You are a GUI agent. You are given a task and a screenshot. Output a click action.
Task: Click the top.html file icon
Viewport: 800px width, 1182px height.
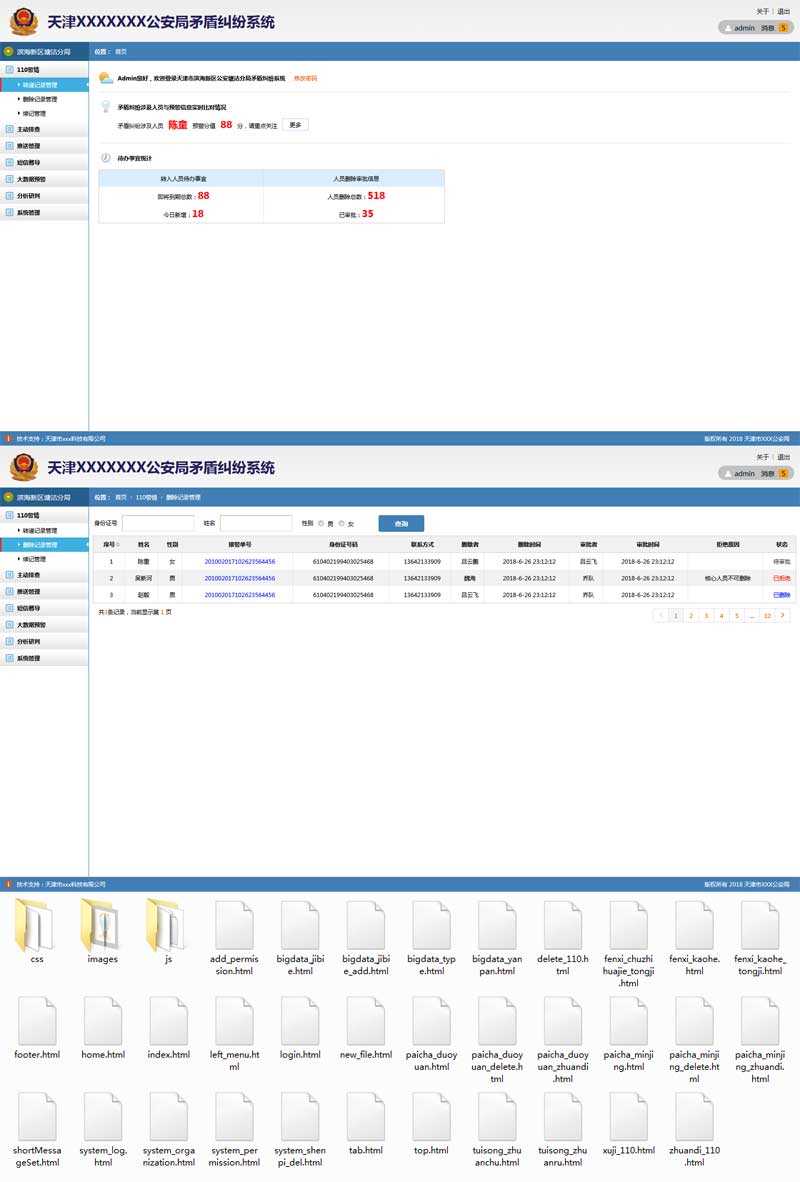click(x=431, y=1117)
